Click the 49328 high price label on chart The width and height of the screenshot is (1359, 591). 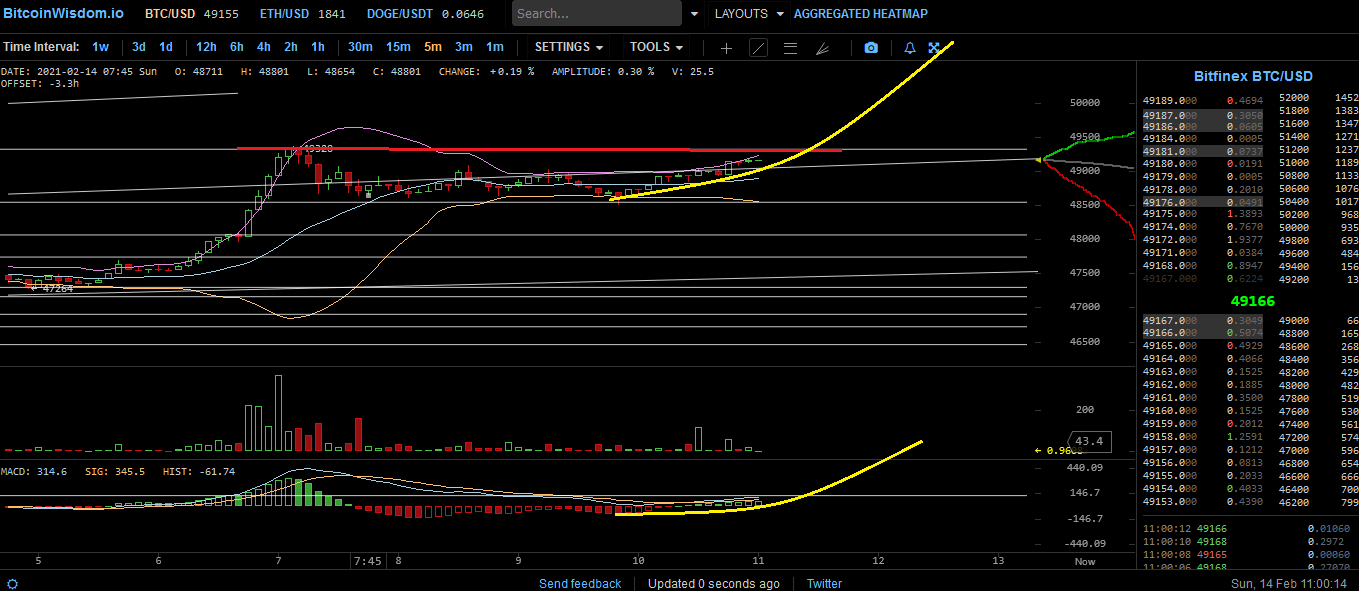317,148
